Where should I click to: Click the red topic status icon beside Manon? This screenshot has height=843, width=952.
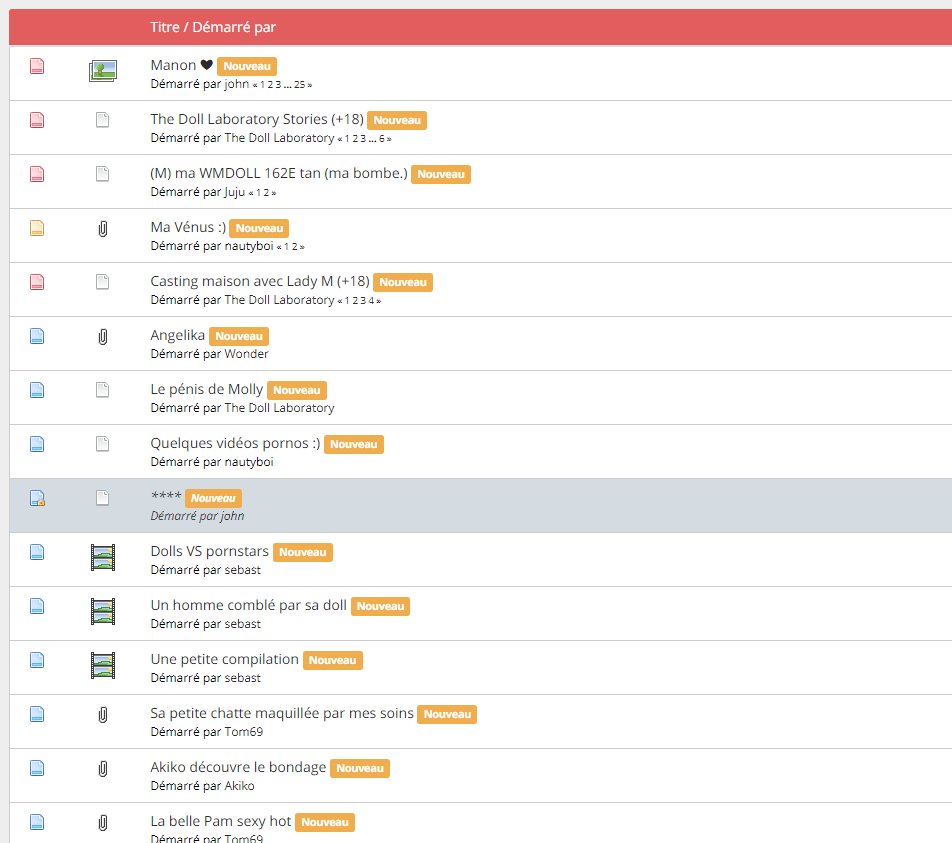37,66
